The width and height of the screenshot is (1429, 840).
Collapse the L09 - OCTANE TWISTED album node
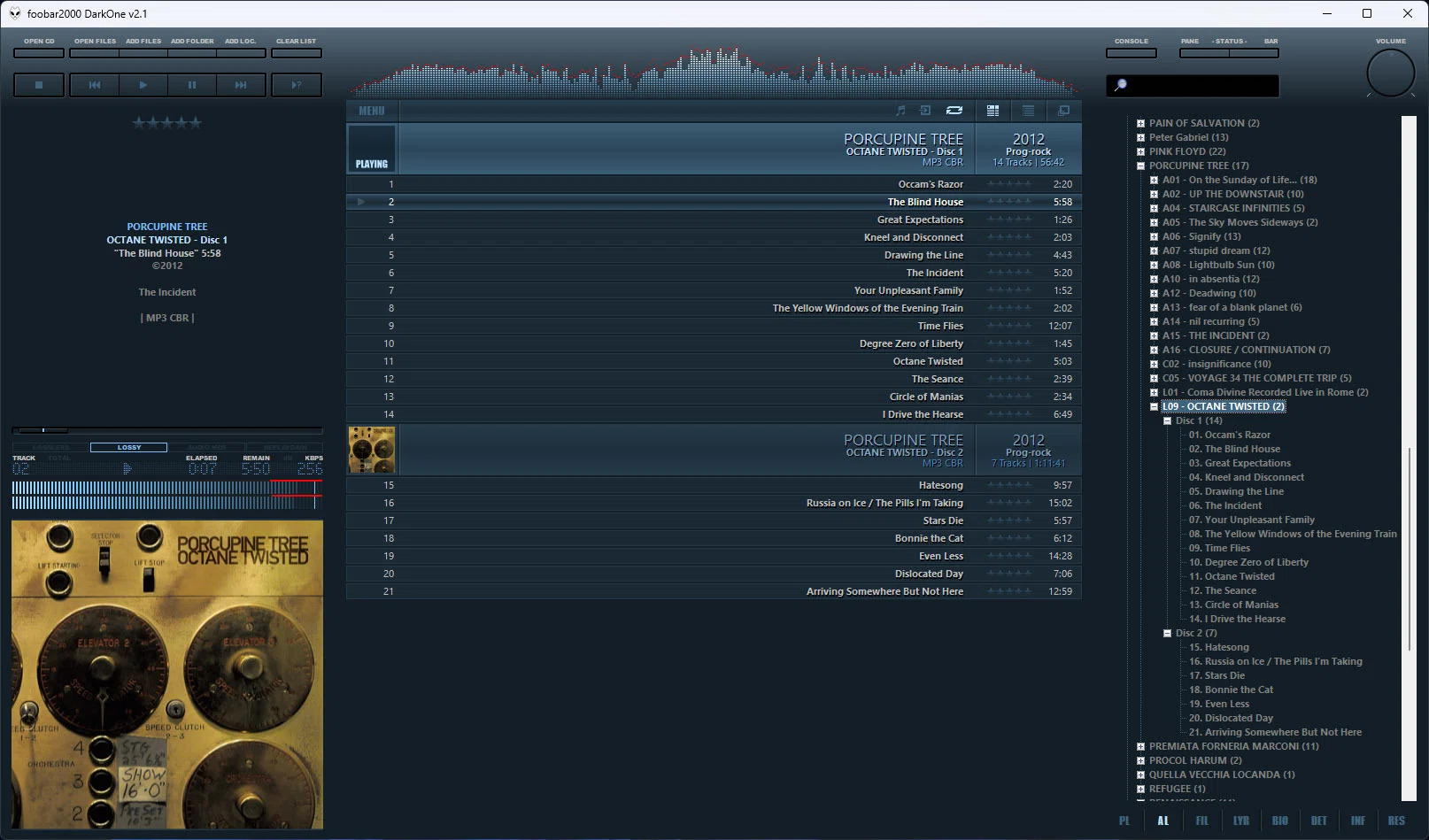tap(1155, 406)
